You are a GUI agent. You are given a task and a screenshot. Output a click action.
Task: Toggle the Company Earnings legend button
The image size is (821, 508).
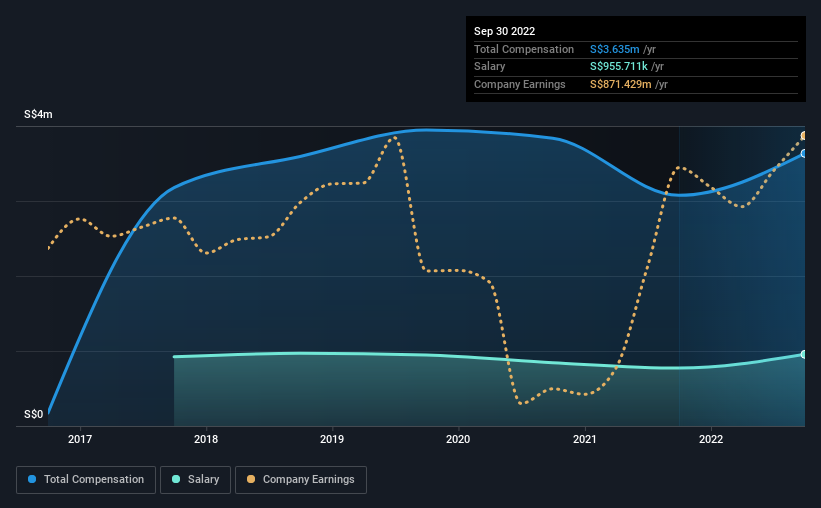301,480
